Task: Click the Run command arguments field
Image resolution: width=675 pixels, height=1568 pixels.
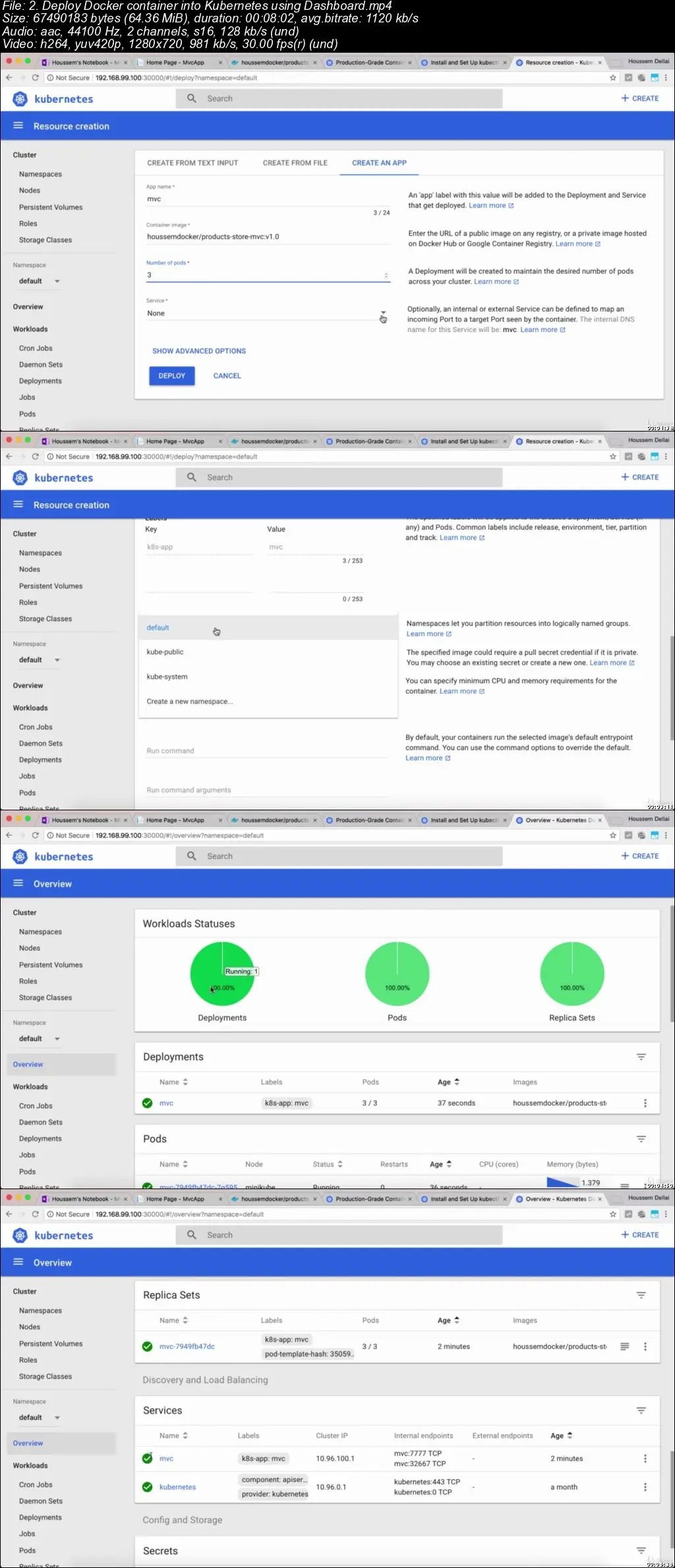Action: (x=268, y=790)
